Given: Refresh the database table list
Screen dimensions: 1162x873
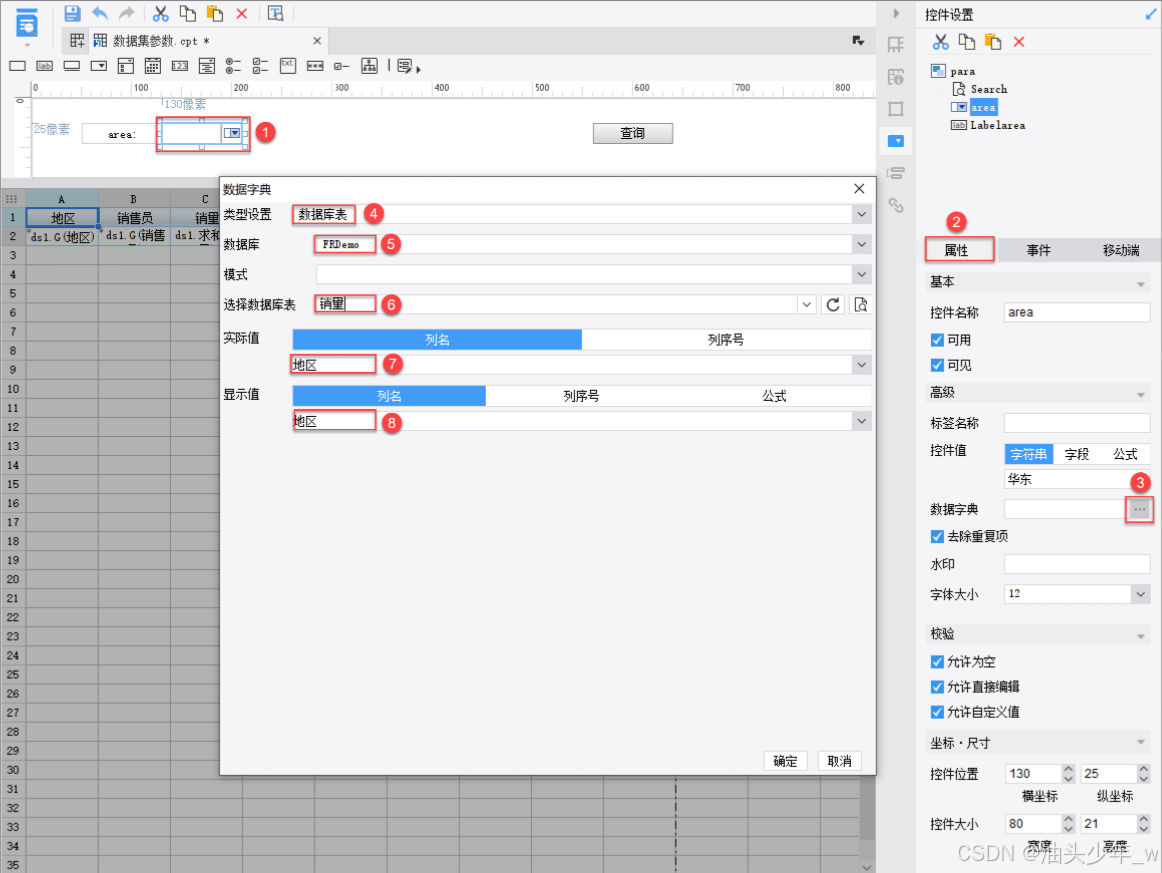Looking at the screenshot, I should coord(833,305).
